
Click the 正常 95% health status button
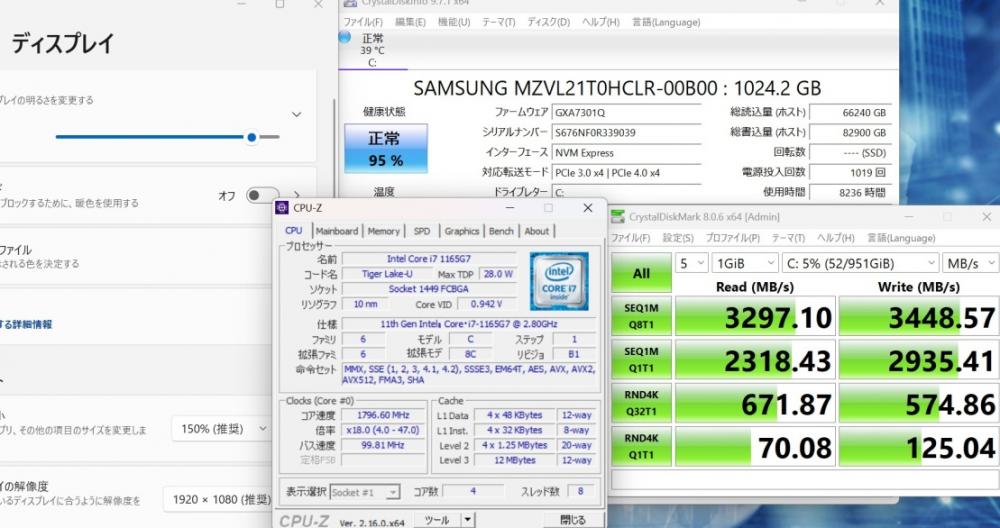386,149
